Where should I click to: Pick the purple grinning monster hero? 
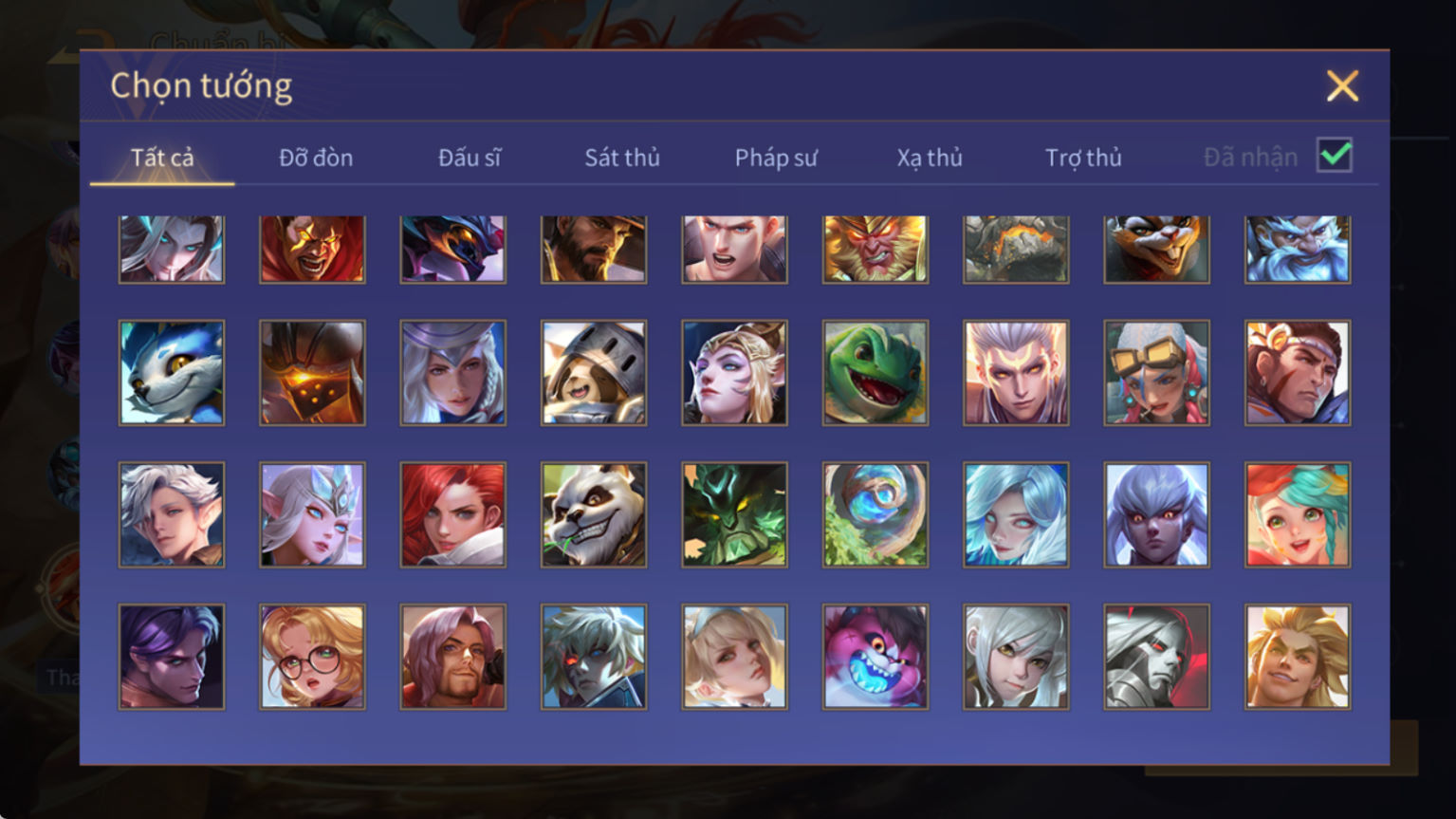tap(875, 657)
